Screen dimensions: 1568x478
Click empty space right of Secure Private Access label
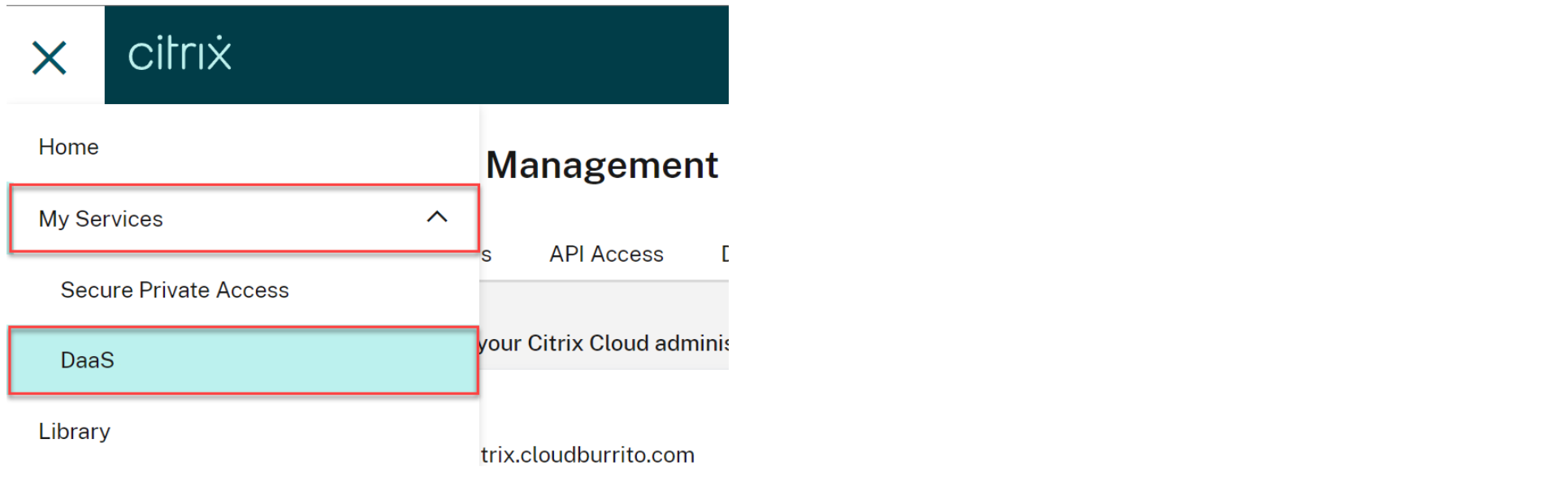(x=382, y=290)
